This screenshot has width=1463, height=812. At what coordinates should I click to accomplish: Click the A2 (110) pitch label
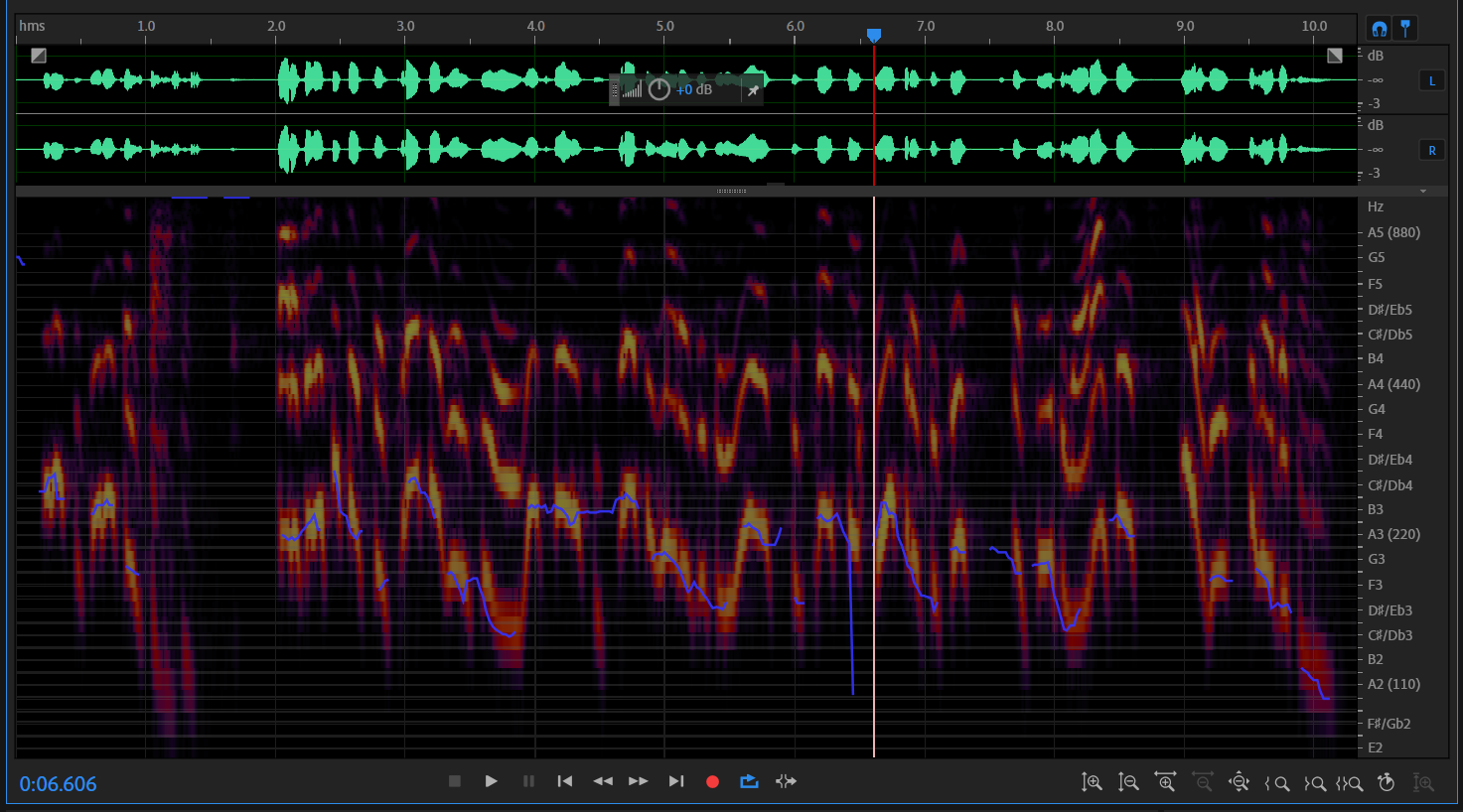(1393, 684)
